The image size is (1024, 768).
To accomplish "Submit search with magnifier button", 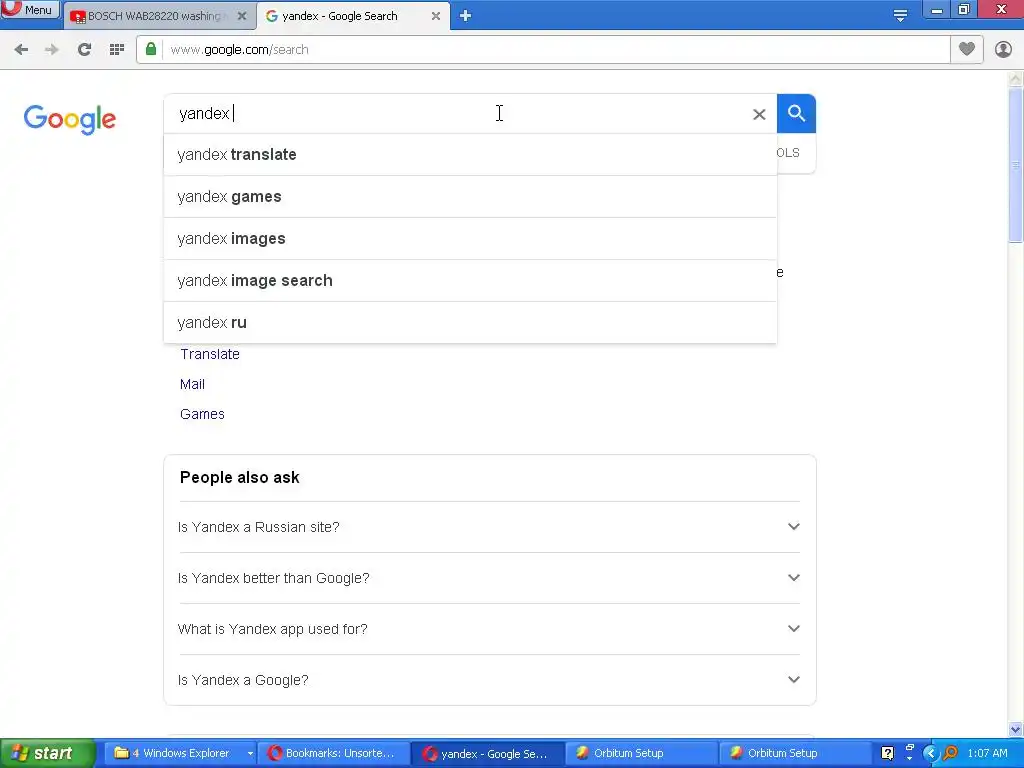I will [x=796, y=114].
